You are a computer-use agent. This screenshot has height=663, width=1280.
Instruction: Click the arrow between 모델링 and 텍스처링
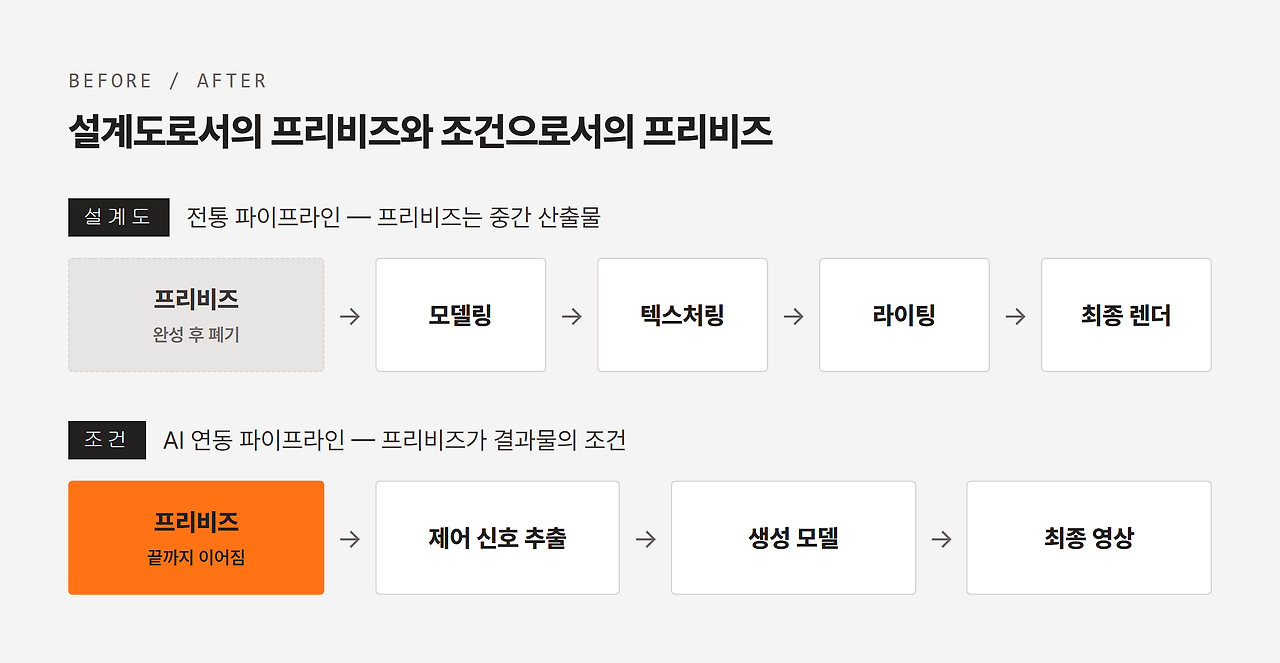tap(572, 316)
